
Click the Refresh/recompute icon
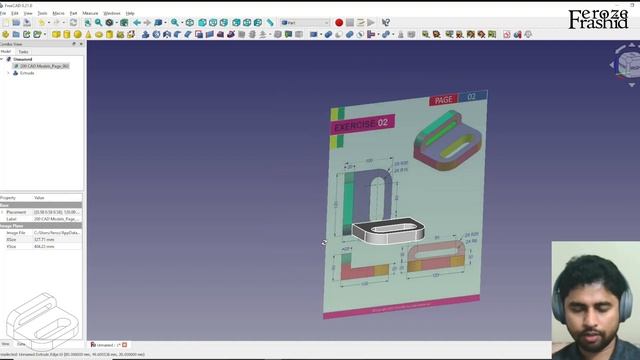pos(73,23)
